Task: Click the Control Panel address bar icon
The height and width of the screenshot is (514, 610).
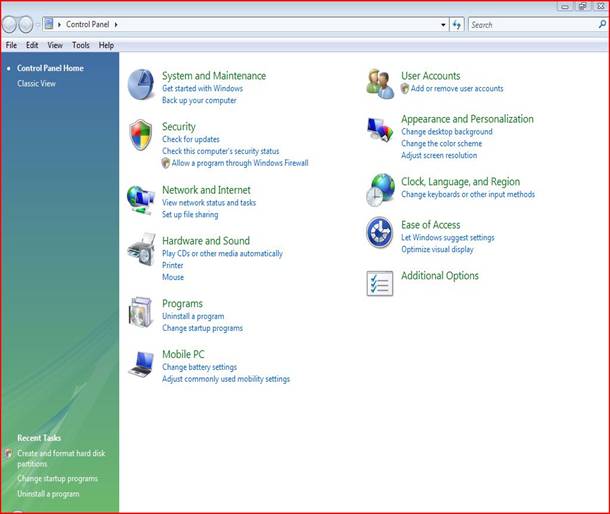Action: click(49, 24)
